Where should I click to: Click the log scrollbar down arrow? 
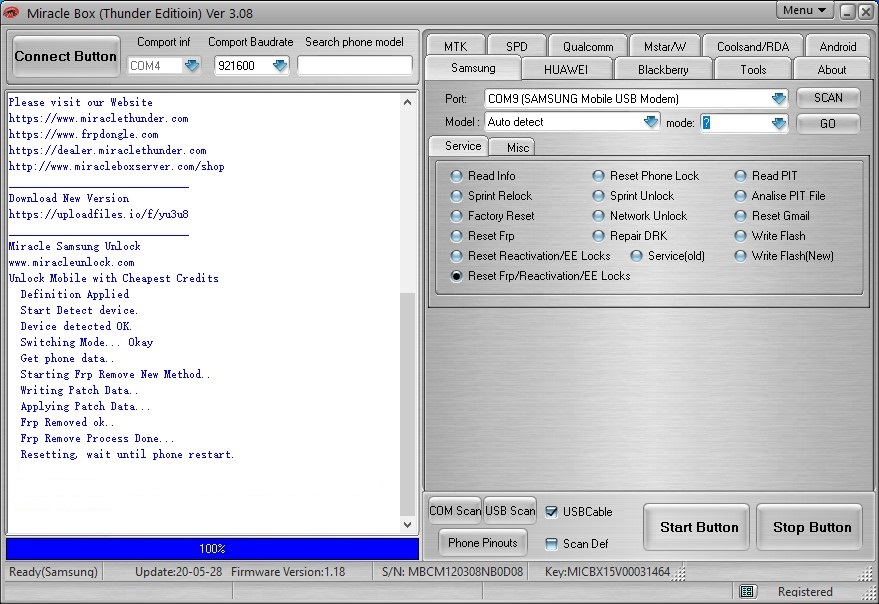408,525
